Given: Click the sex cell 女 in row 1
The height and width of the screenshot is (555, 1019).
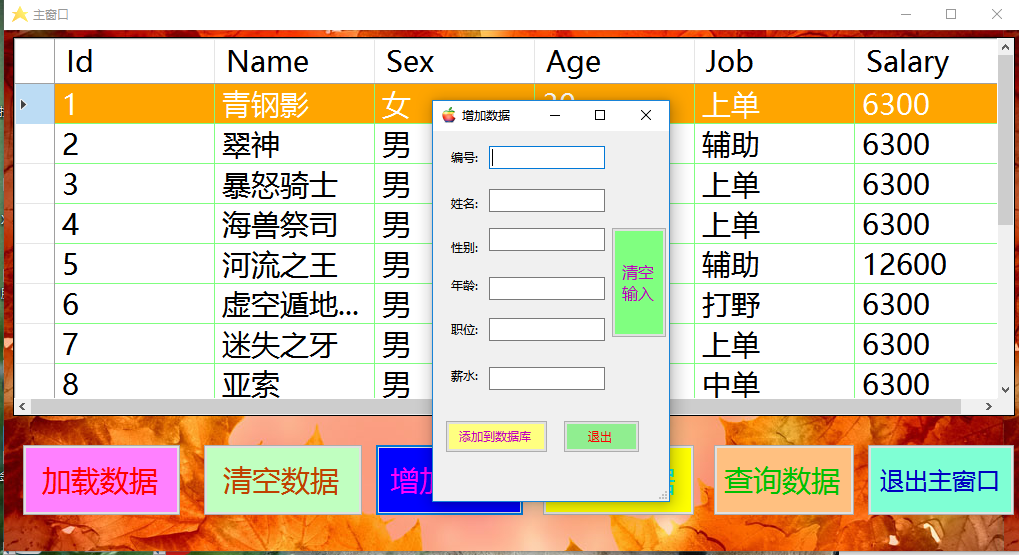Looking at the screenshot, I should pos(404,104).
